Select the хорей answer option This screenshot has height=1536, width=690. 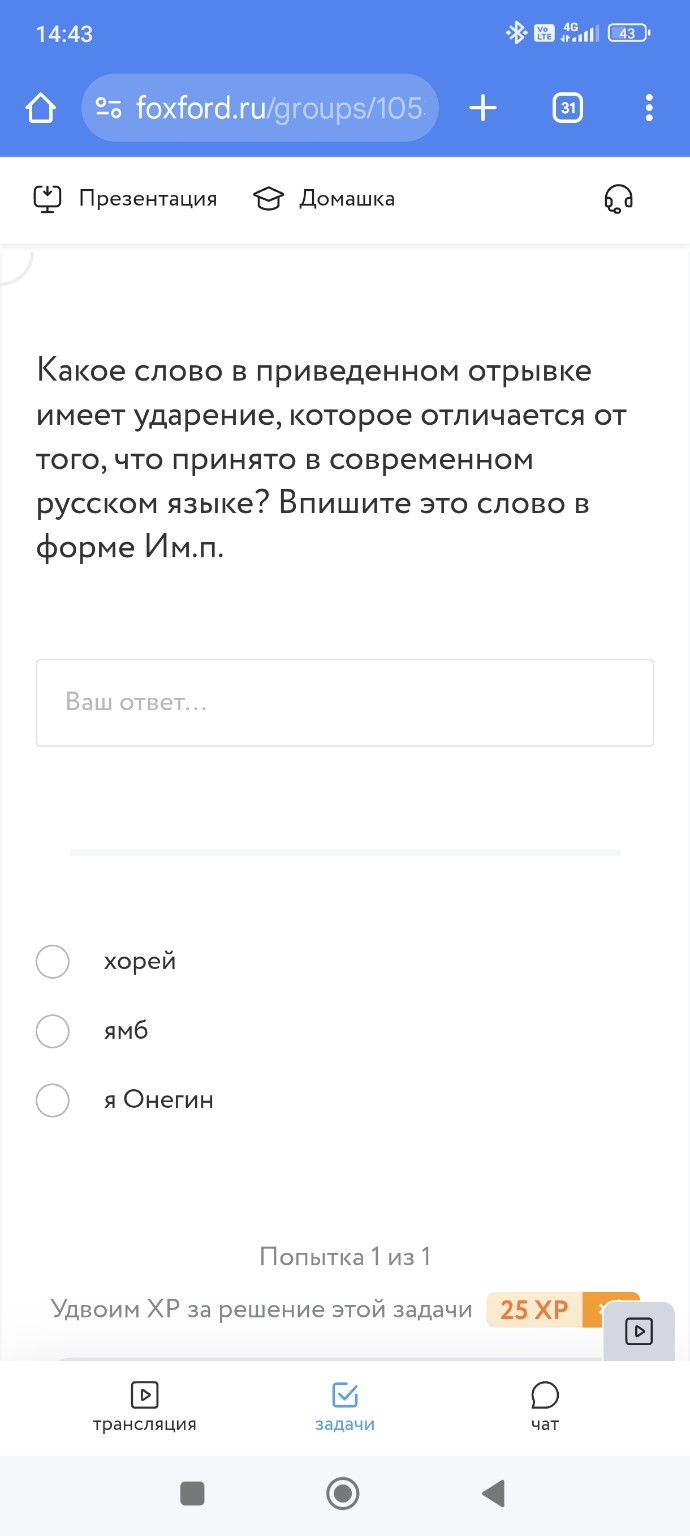pos(52,961)
